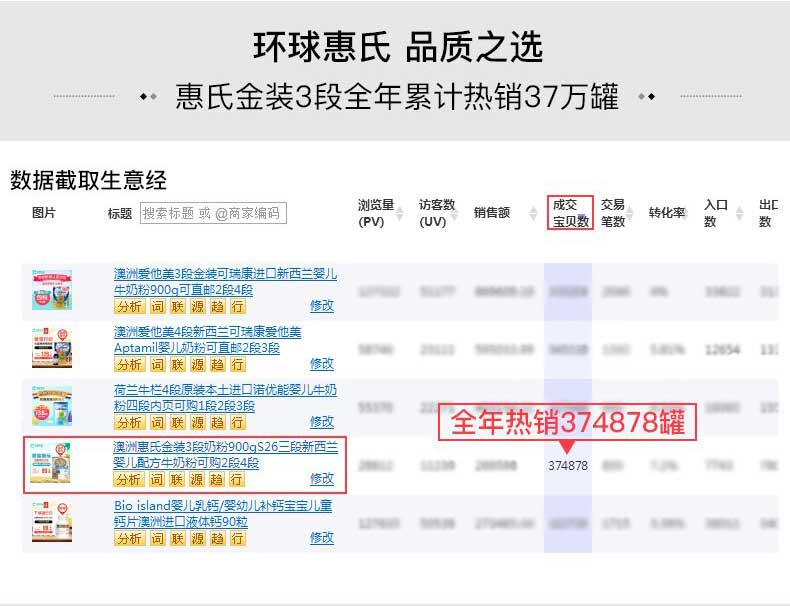
Task: Open thumbnail of 澳洲爱他美4段 product
Action: [x=52, y=348]
